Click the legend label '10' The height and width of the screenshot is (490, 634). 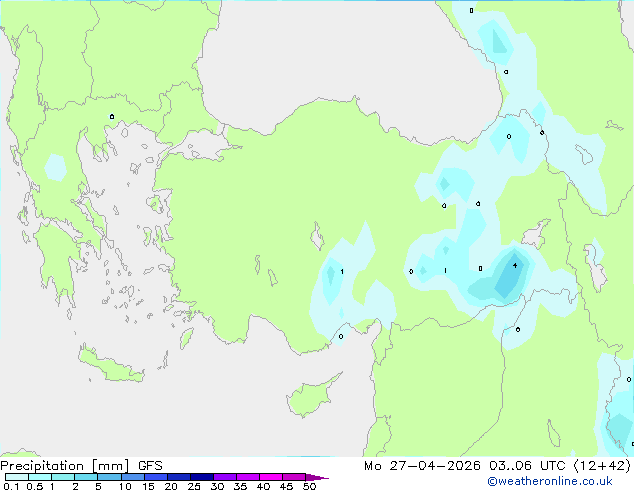[x=125, y=486]
